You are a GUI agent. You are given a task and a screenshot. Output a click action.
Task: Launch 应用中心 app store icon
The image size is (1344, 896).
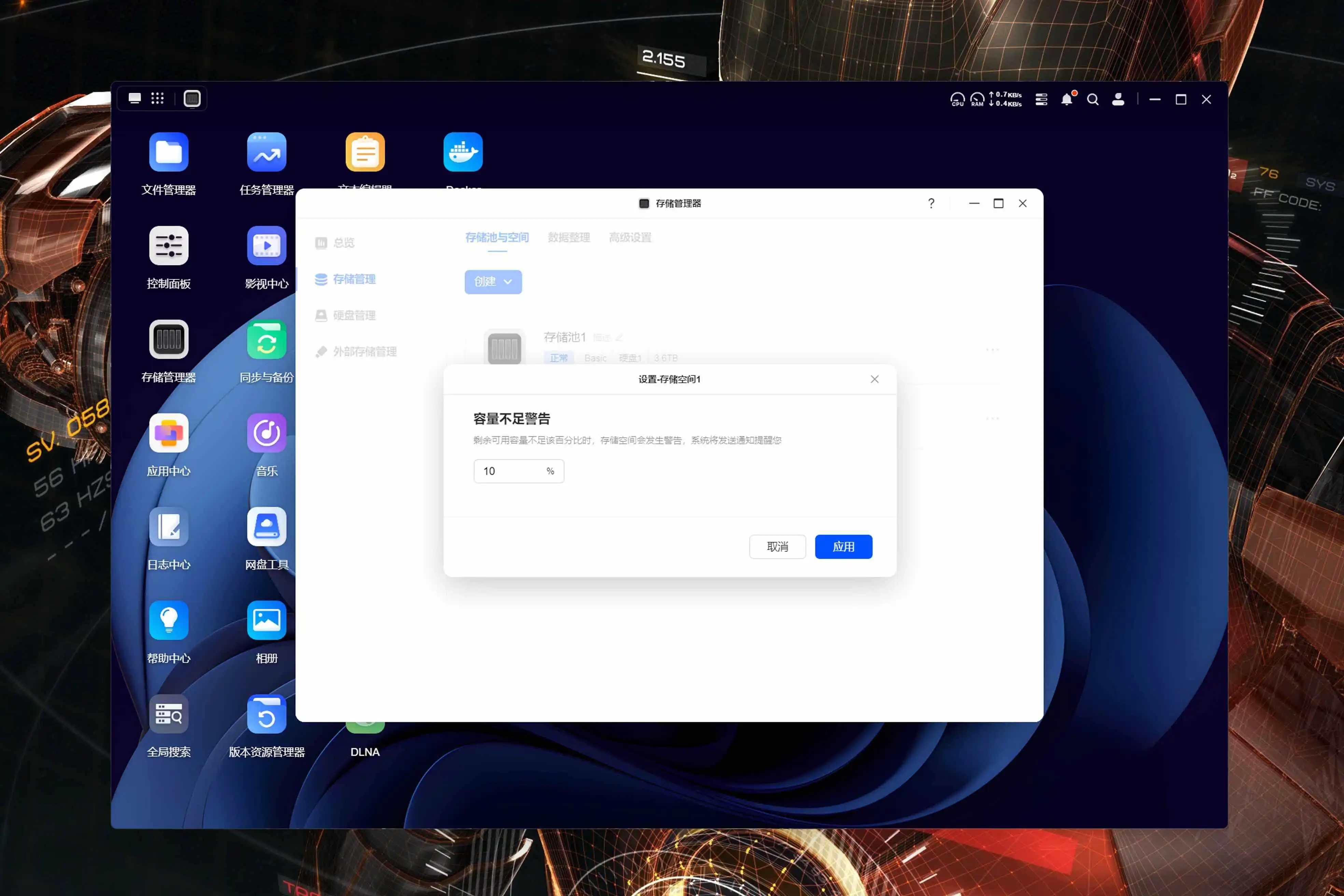point(169,433)
